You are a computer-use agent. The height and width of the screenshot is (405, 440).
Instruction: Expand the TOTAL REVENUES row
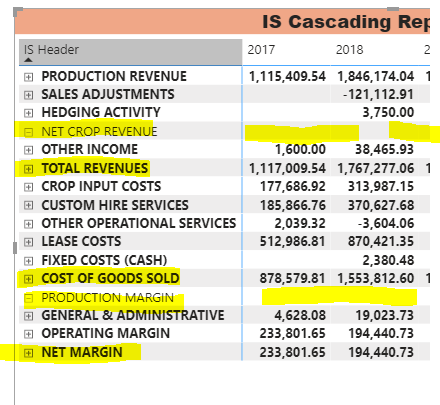click(28, 169)
